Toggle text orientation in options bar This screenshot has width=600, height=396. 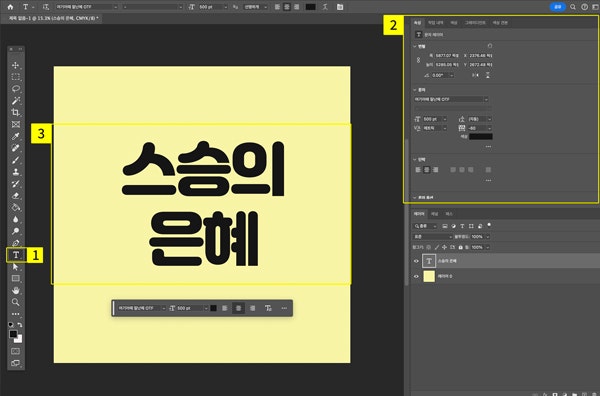click(46, 7)
